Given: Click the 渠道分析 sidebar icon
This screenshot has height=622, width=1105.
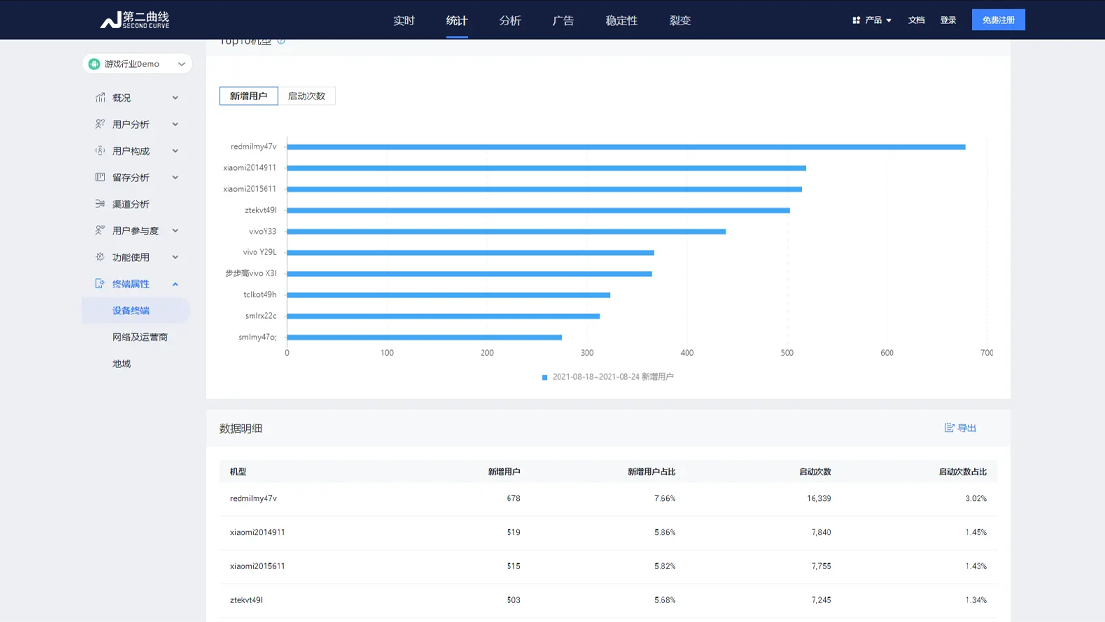Looking at the screenshot, I should point(100,204).
